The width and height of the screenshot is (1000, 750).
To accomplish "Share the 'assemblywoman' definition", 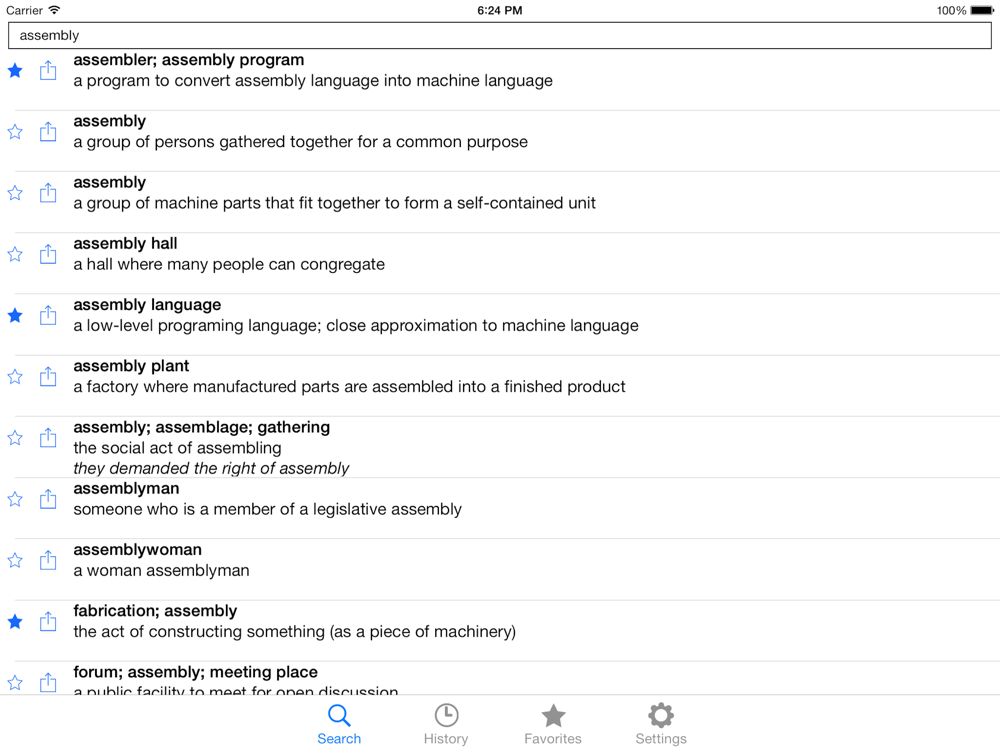I will pyautogui.click(x=48, y=560).
